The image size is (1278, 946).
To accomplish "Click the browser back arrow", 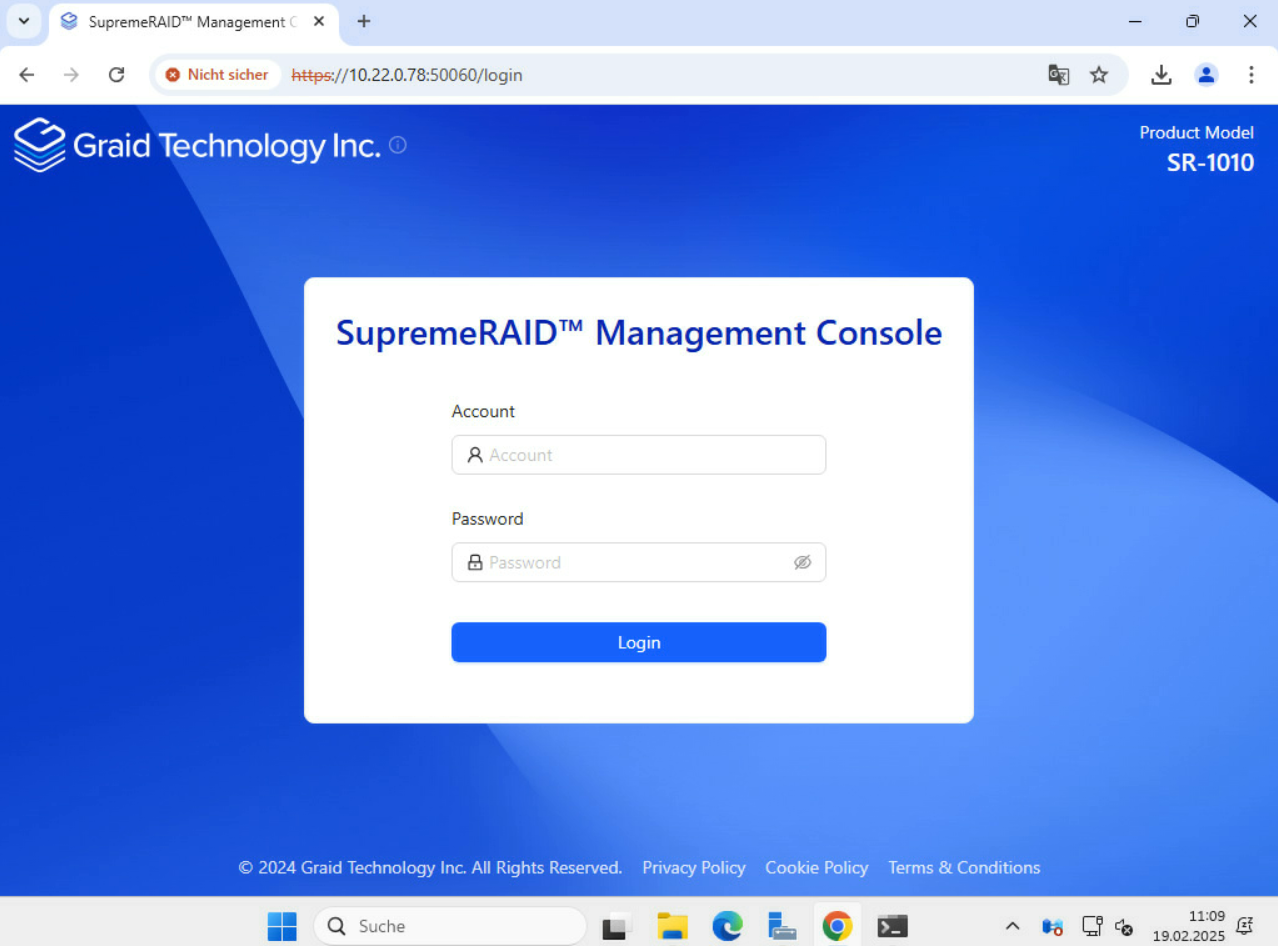I will point(27,75).
